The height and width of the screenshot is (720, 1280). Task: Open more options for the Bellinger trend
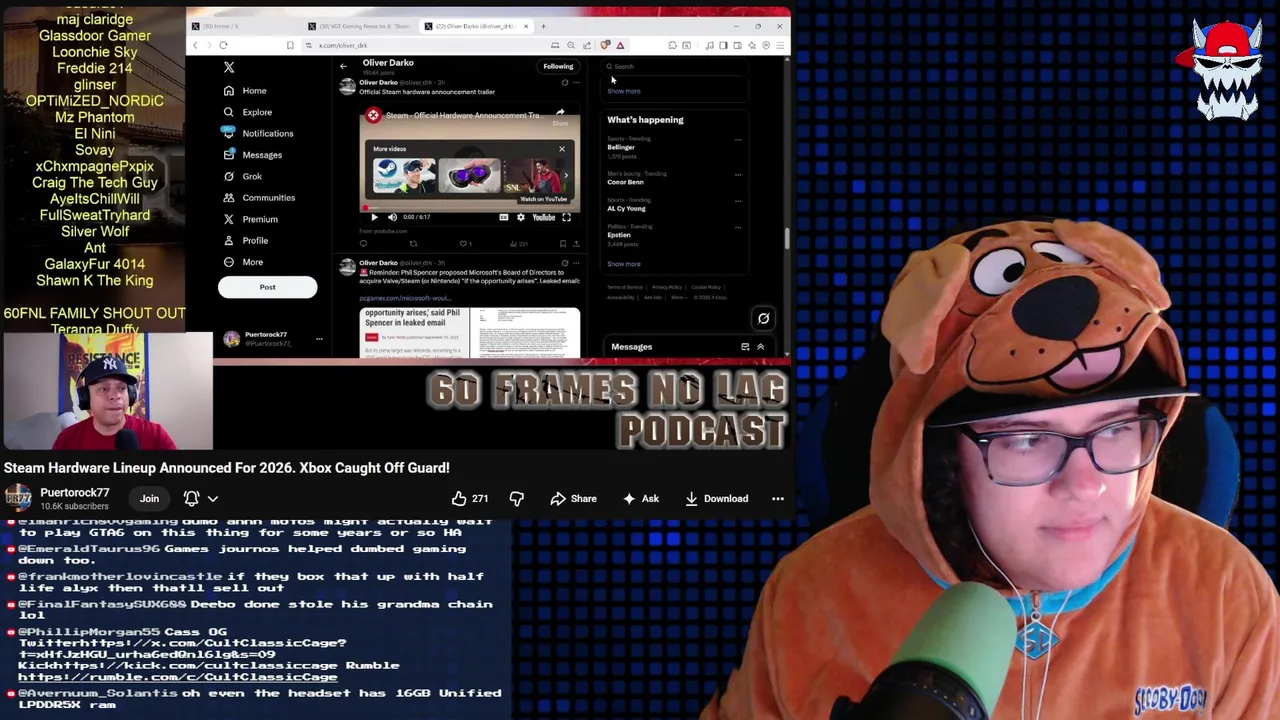coord(738,140)
